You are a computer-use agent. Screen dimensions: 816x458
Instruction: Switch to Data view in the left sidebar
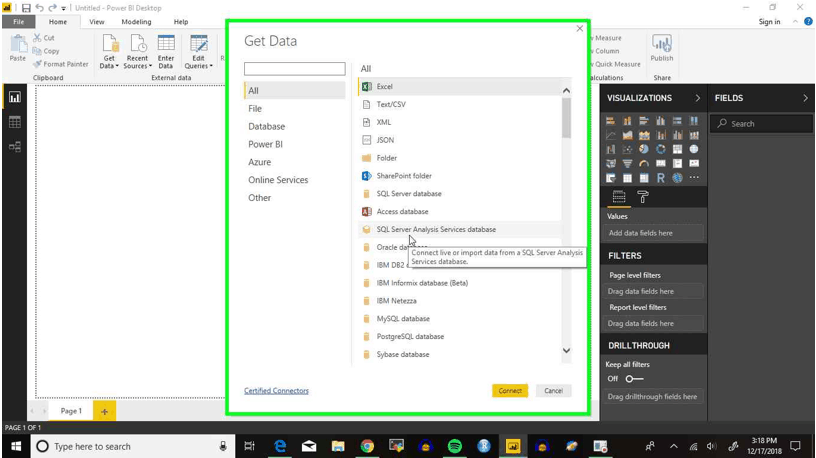point(15,122)
